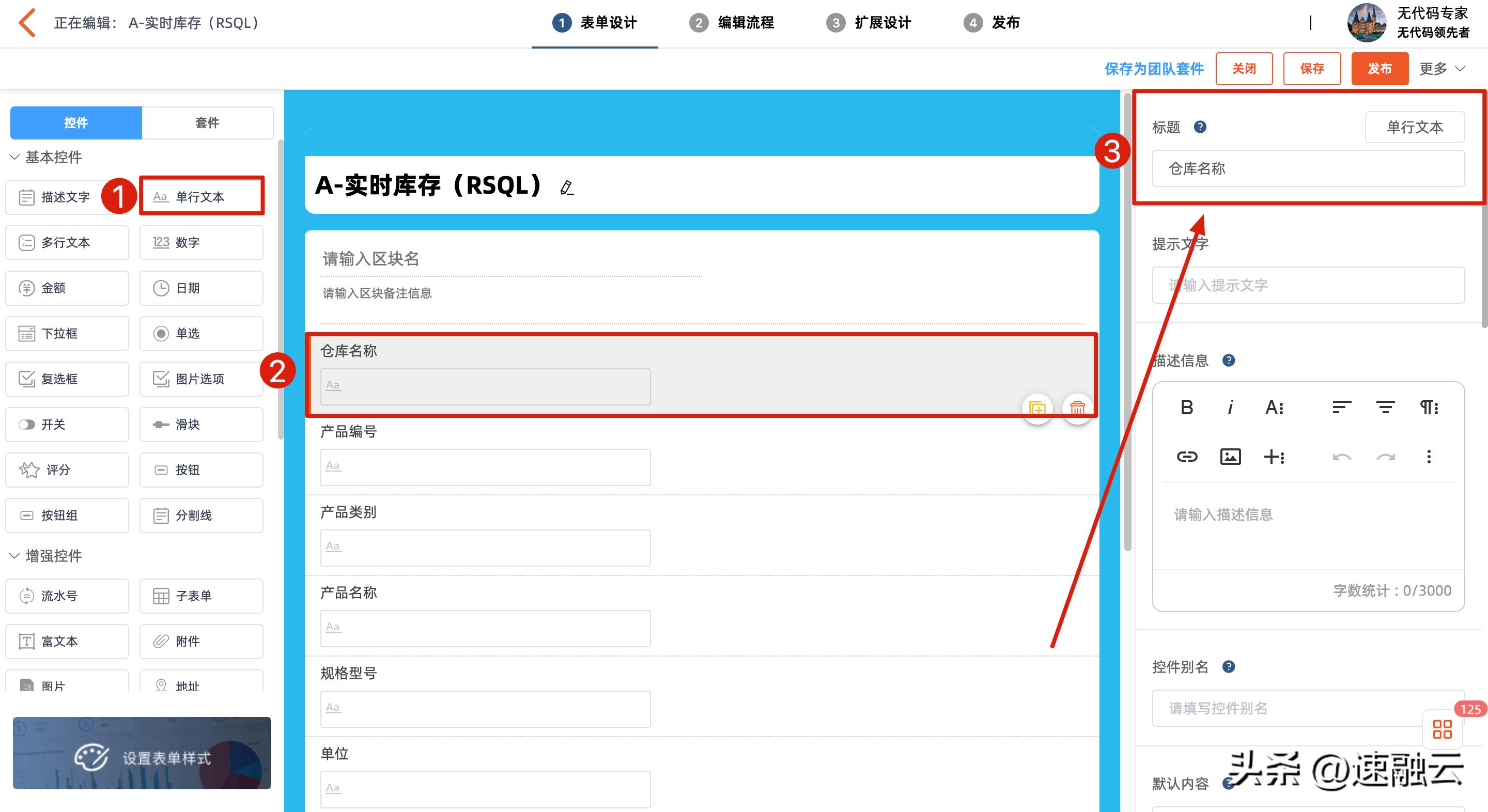Screen dimensions: 1488x812
Task: Click the delete trash icon on 仓库名称 field
Action: 1077,409
